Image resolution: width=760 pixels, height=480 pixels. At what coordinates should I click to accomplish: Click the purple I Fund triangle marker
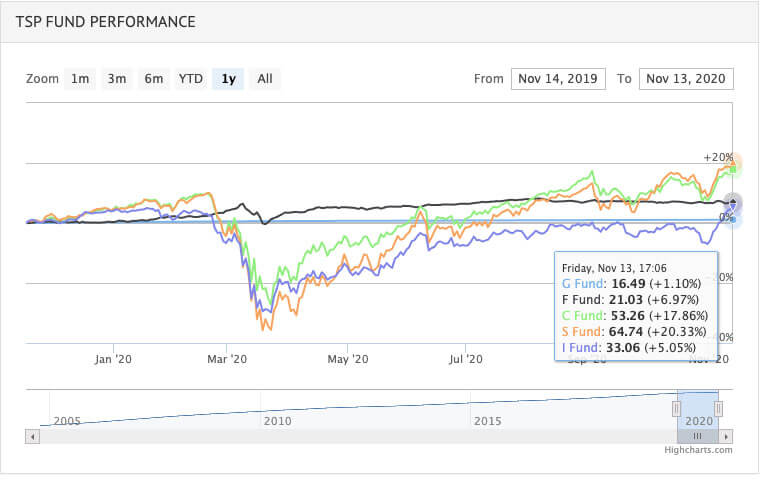[734, 205]
